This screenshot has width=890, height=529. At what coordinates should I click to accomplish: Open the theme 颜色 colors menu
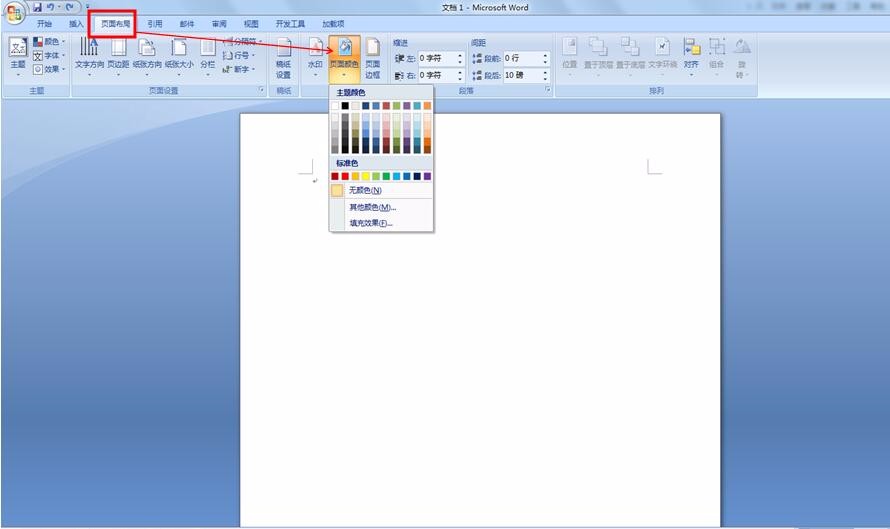pos(49,42)
